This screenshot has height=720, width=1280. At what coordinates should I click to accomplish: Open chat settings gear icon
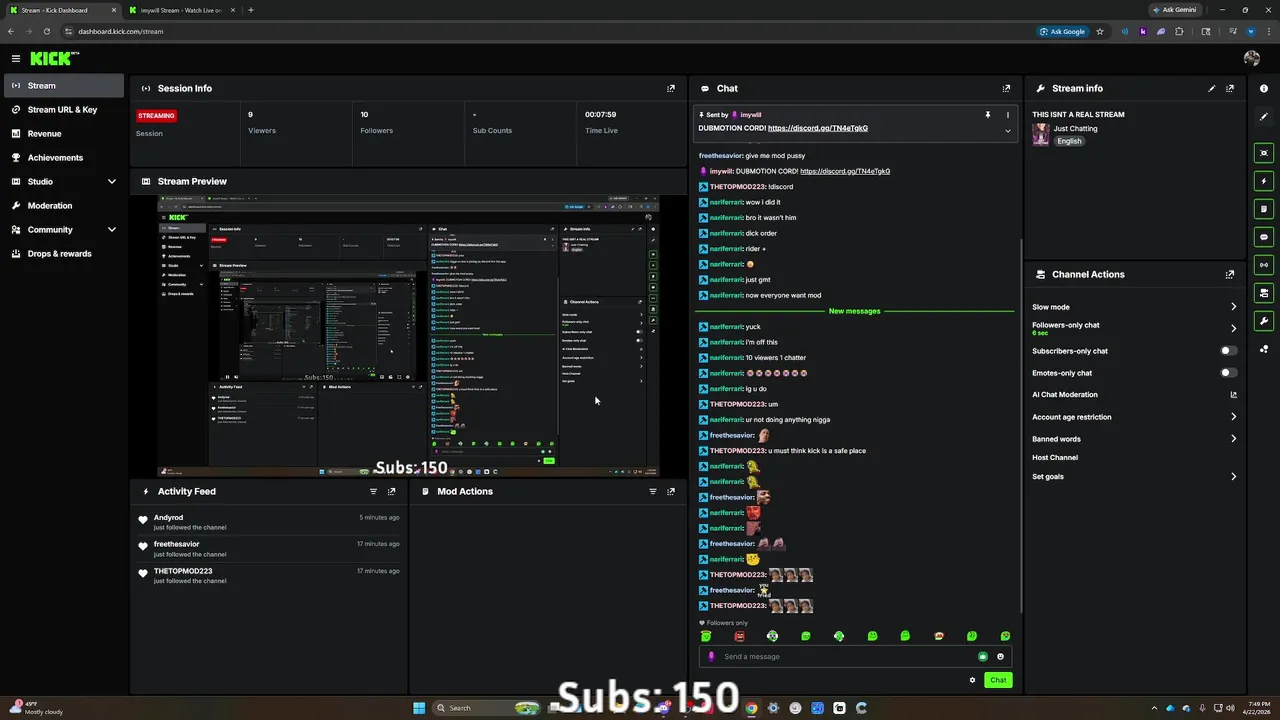point(972,680)
